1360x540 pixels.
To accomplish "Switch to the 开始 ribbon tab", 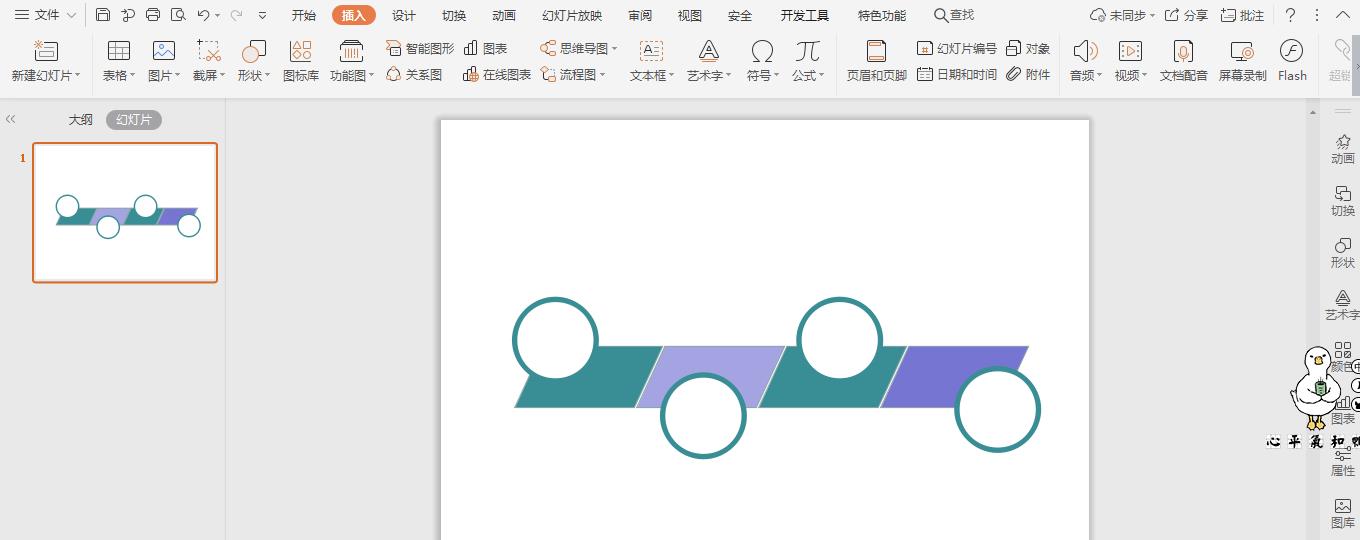I will pyautogui.click(x=304, y=15).
